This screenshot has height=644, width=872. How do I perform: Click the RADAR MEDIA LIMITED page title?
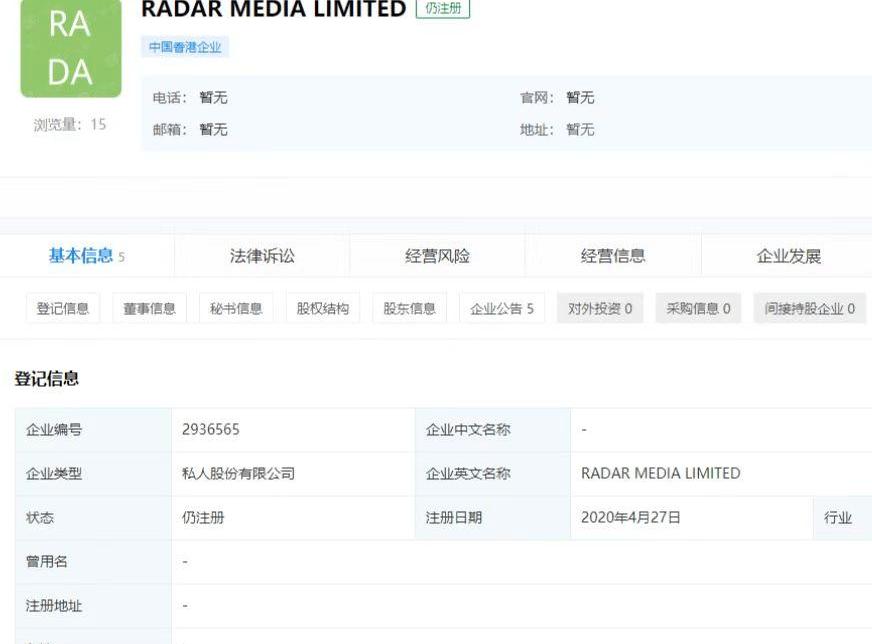pos(274,10)
